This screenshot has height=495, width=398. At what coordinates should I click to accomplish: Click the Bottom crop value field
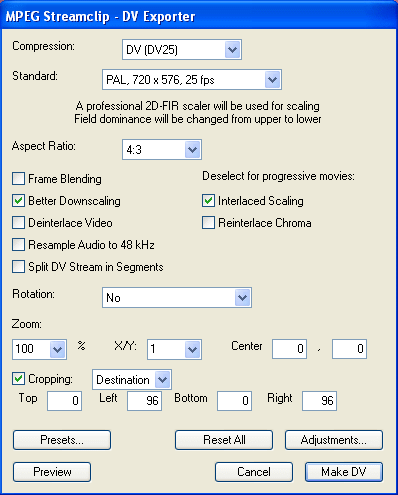tap(234, 401)
